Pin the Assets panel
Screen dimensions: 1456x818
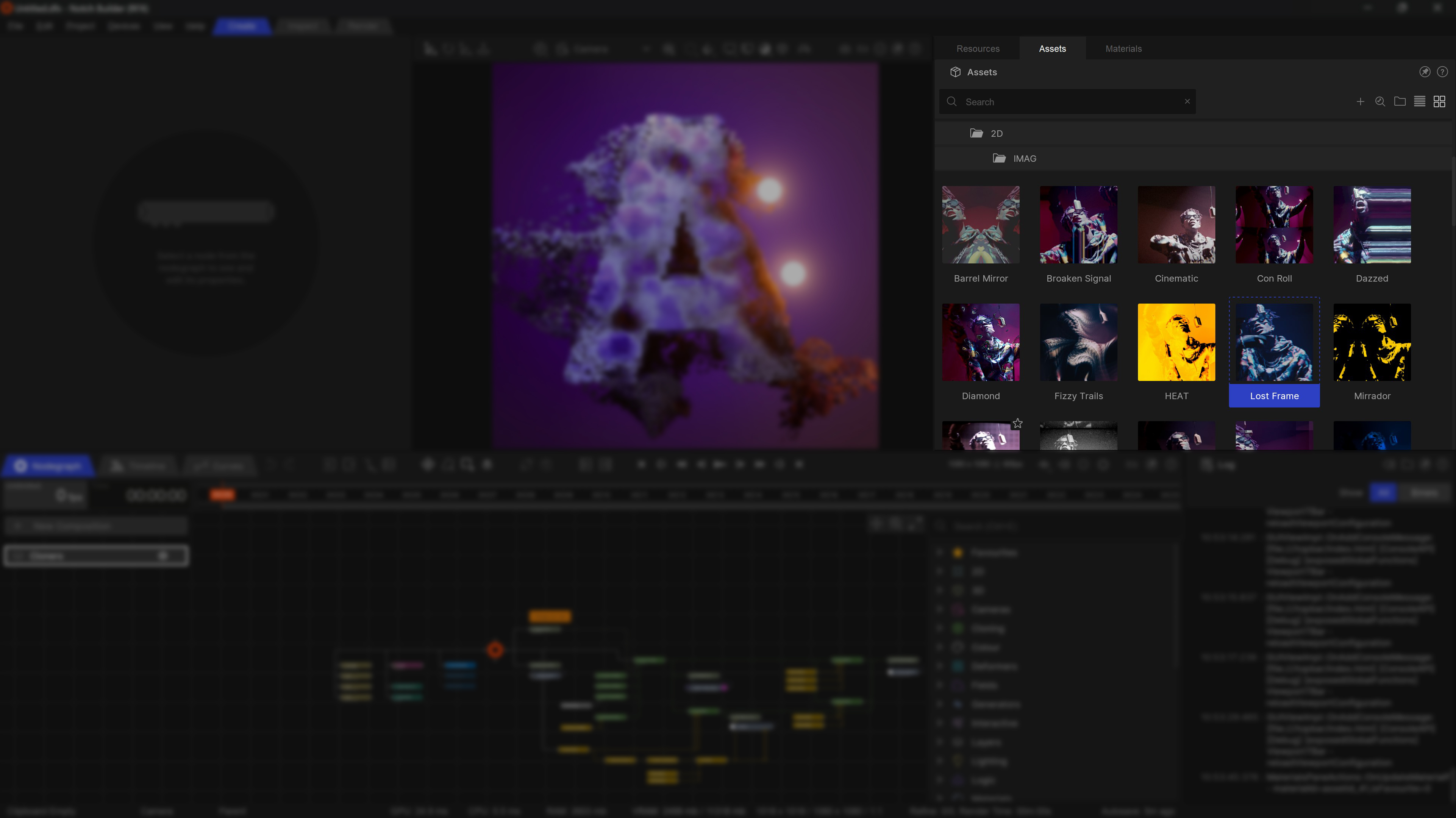(x=1424, y=72)
